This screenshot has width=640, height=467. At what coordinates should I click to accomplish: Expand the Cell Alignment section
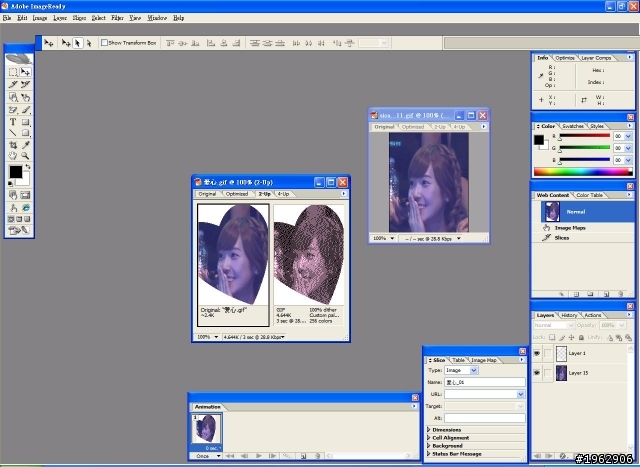[x=452, y=438]
